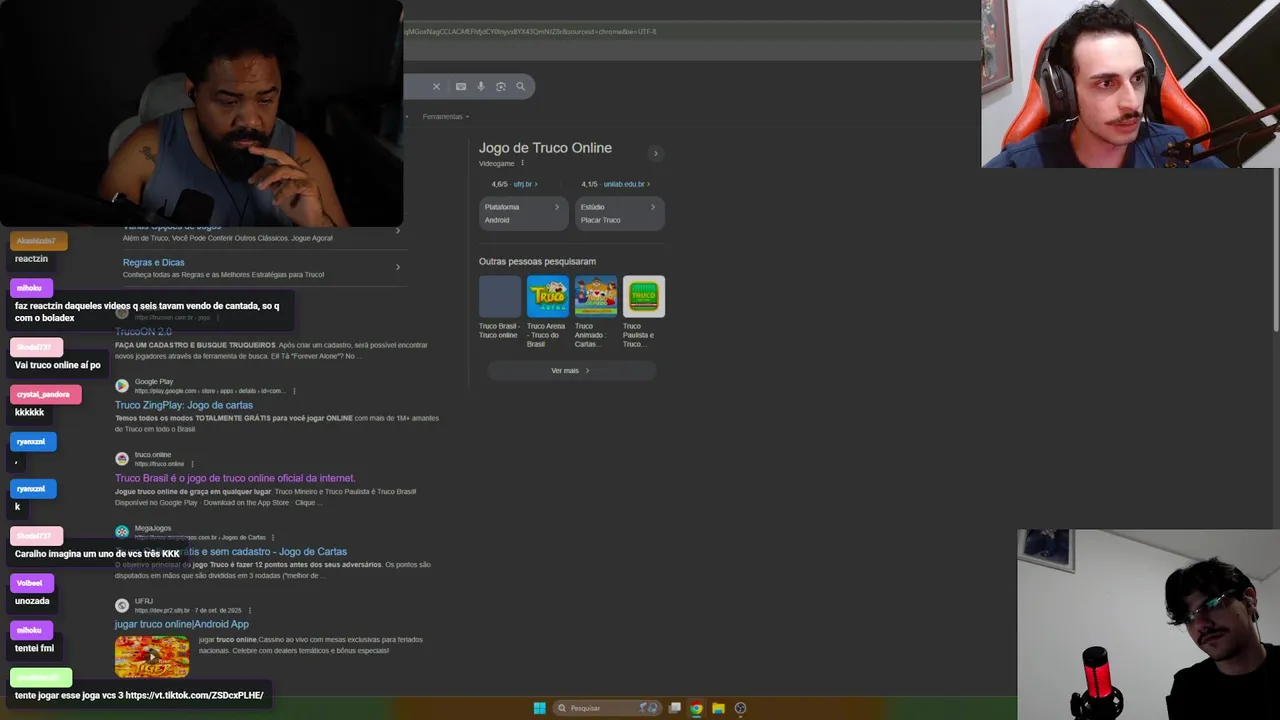Open Truco Brasil - Truco online thumbnail
The width and height of the screenshot is (1280, 720).
[500, 296]
